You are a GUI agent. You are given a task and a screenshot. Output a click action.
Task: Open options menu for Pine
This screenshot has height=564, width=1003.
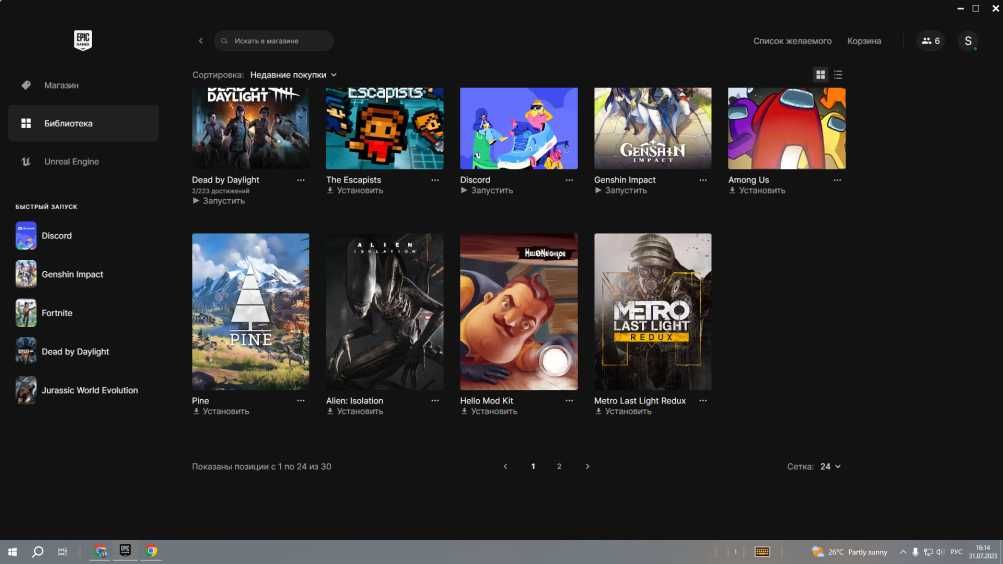click(x=301, y=401)
